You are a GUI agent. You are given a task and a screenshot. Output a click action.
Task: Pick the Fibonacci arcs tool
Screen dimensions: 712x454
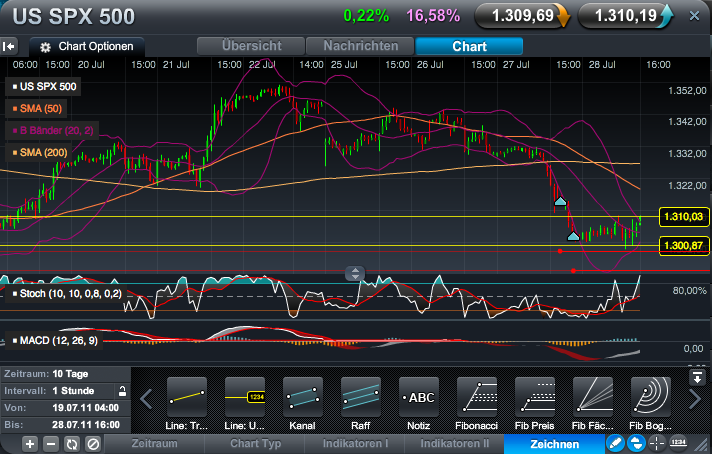point(651,397)
